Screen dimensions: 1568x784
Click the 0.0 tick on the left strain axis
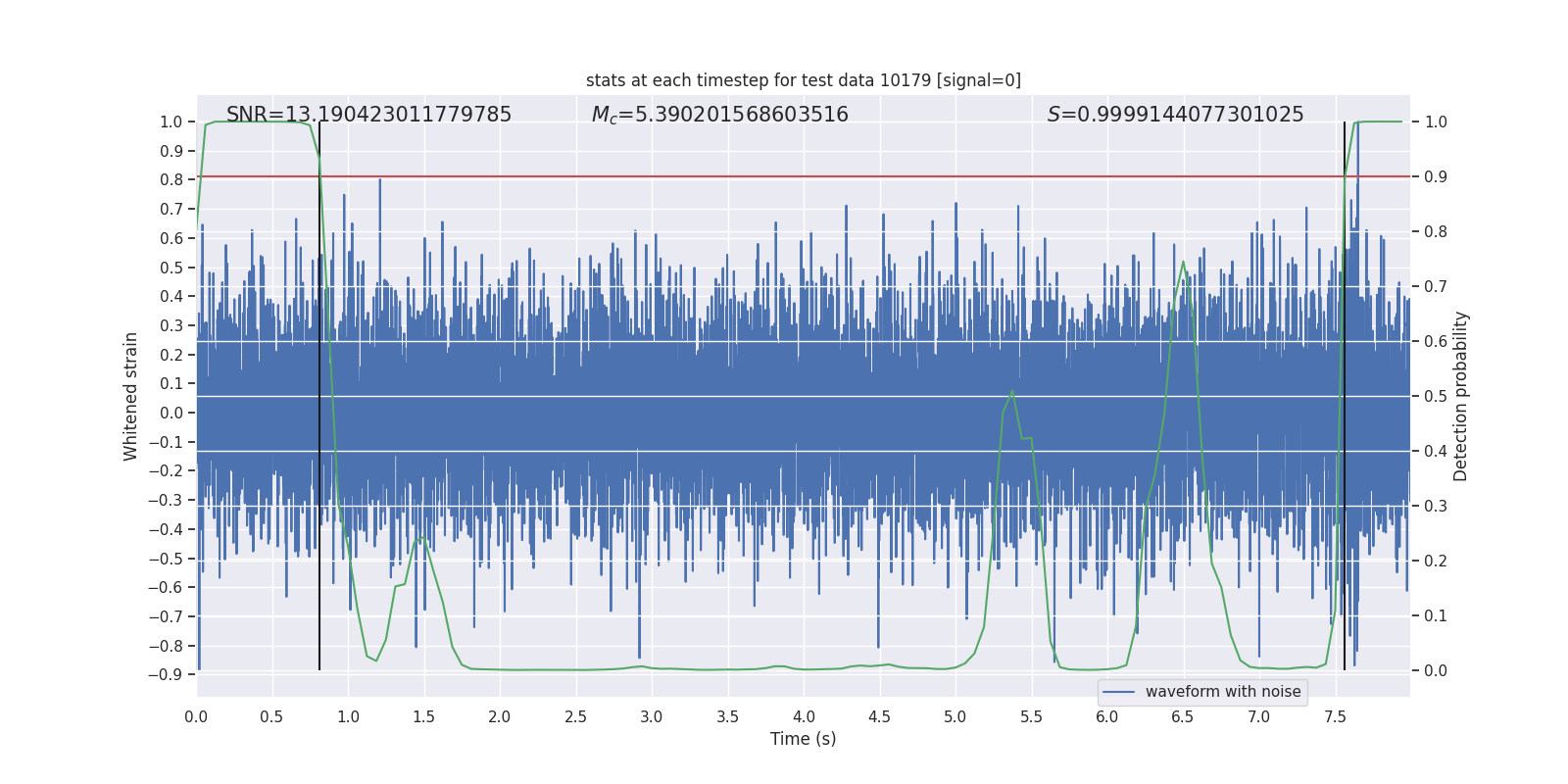pyautogui.click(x=171, y=413)
